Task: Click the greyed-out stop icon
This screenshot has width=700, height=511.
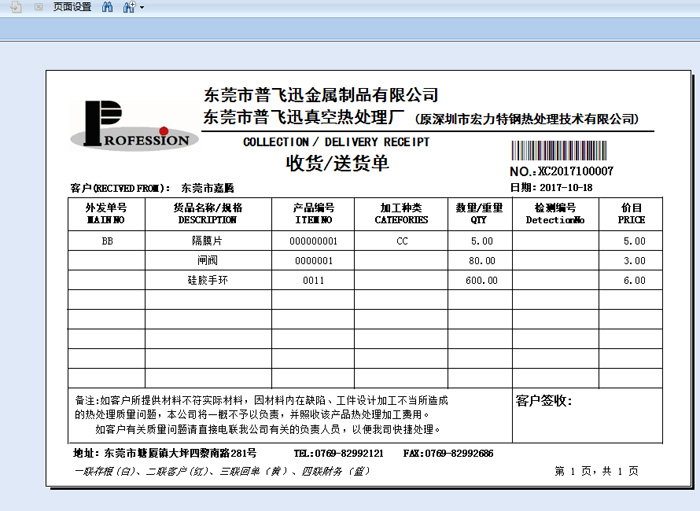Action: 39,7
